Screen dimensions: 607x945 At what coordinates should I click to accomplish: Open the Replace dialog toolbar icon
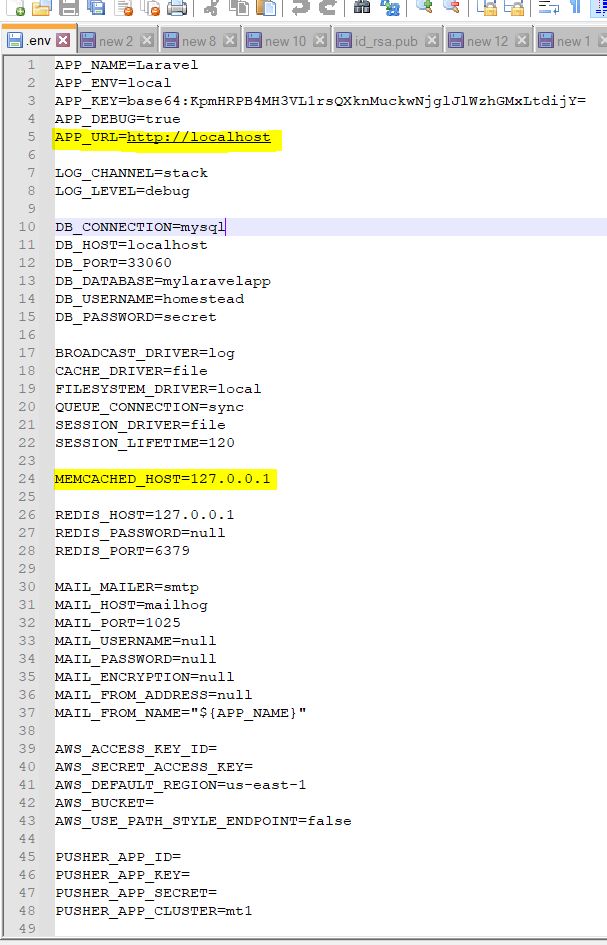tap(390, 7)
